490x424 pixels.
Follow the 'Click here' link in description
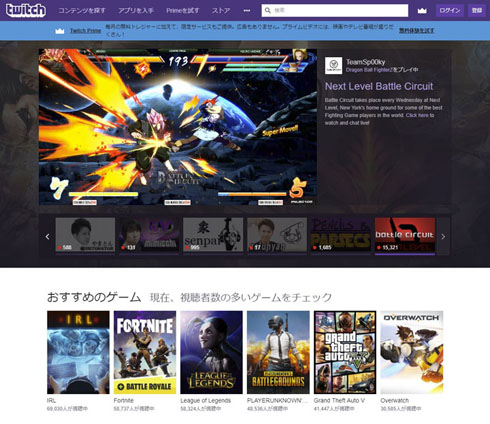(x=417, y=115)
